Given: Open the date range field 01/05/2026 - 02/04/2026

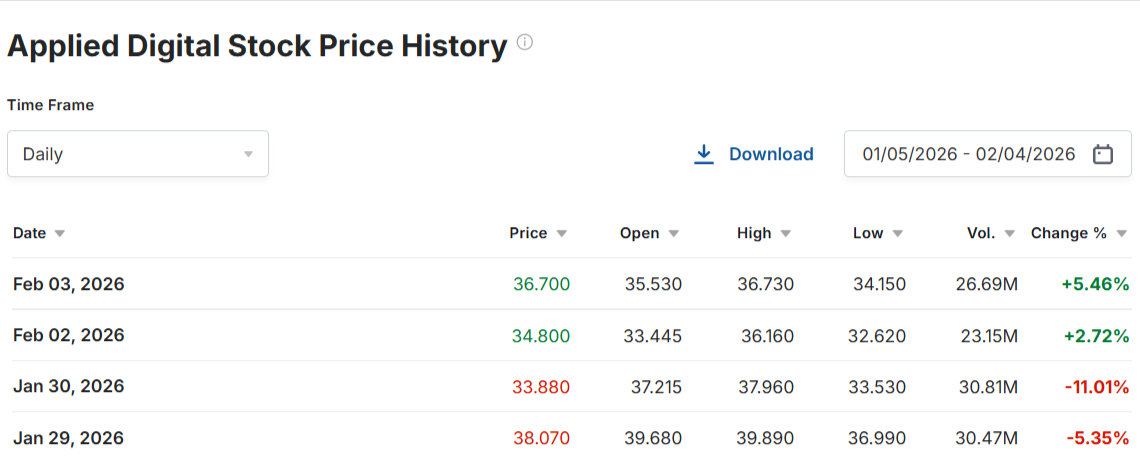Looking at the screenshot, I should [987, 153].
